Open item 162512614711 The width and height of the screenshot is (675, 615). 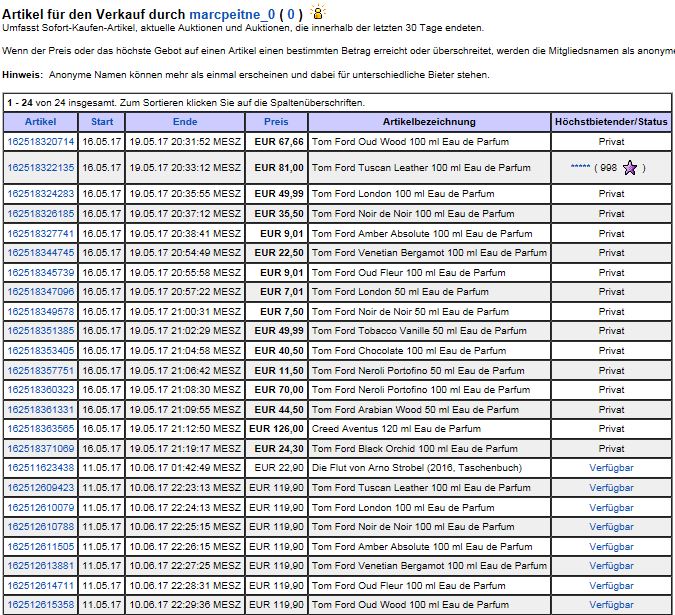coord(41,586)
